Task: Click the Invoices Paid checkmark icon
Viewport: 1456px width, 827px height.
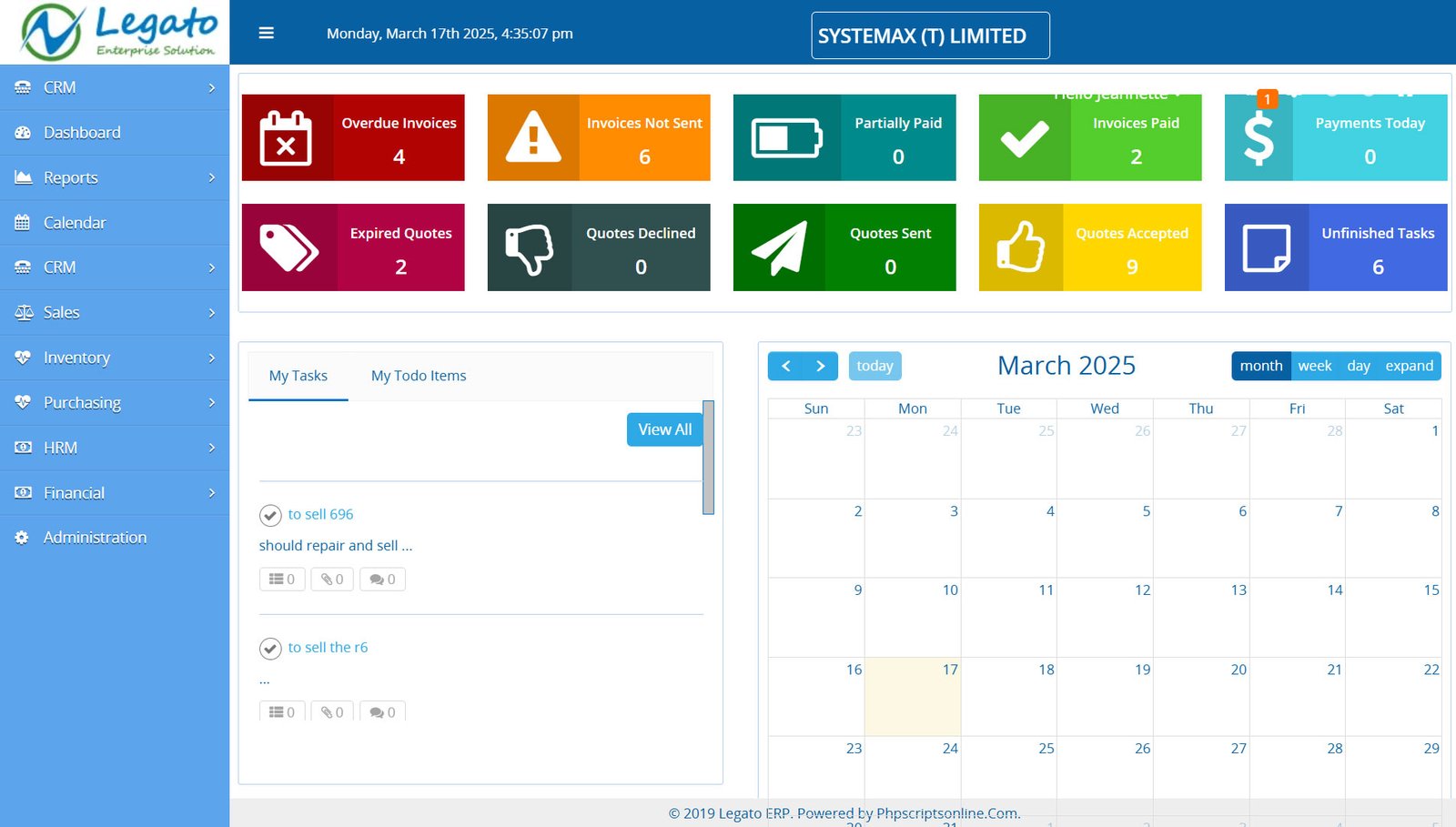Action: pyautogui.click(x=1025, y=139)
